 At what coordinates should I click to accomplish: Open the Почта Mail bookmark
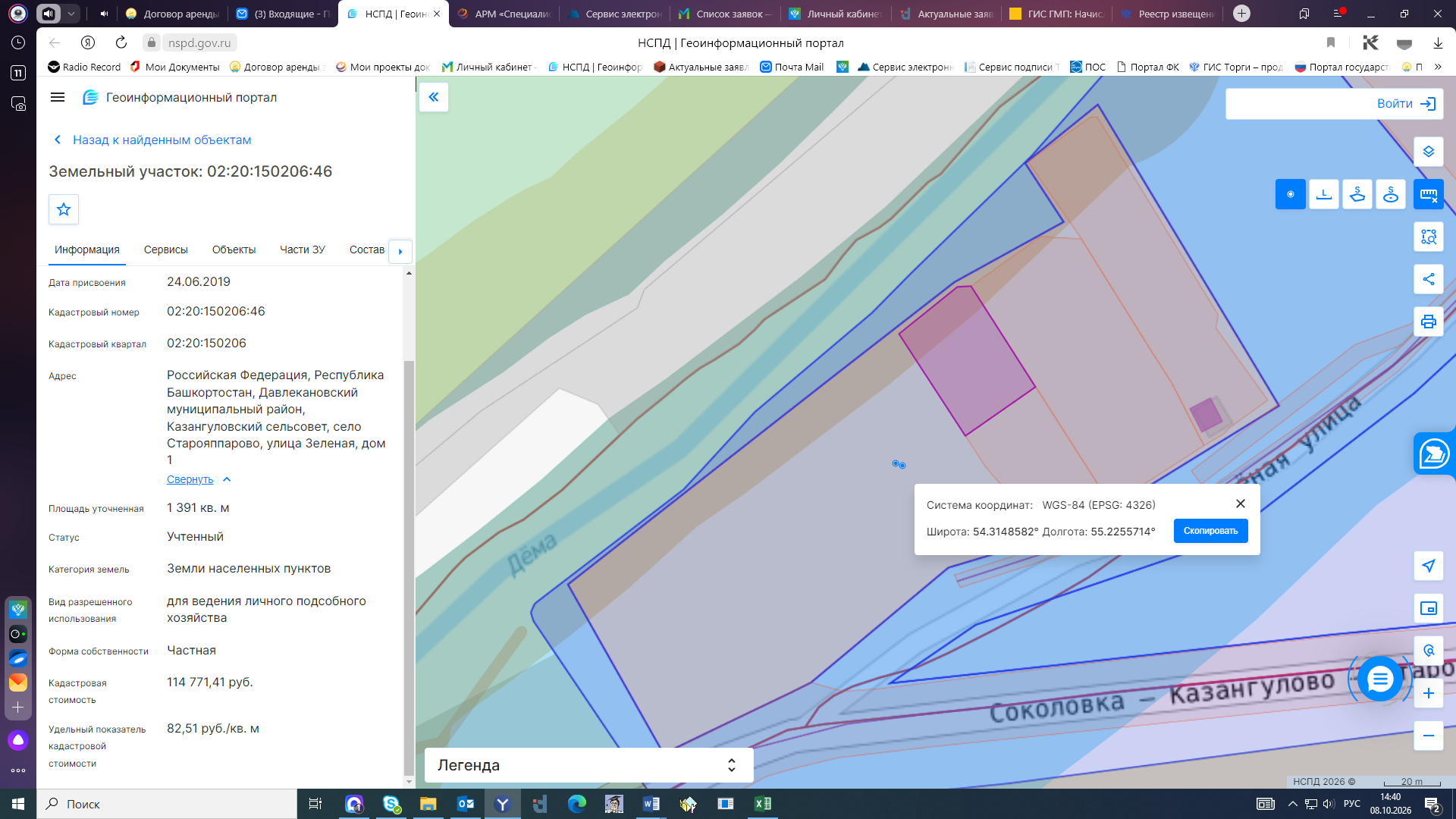coord(792,67)
